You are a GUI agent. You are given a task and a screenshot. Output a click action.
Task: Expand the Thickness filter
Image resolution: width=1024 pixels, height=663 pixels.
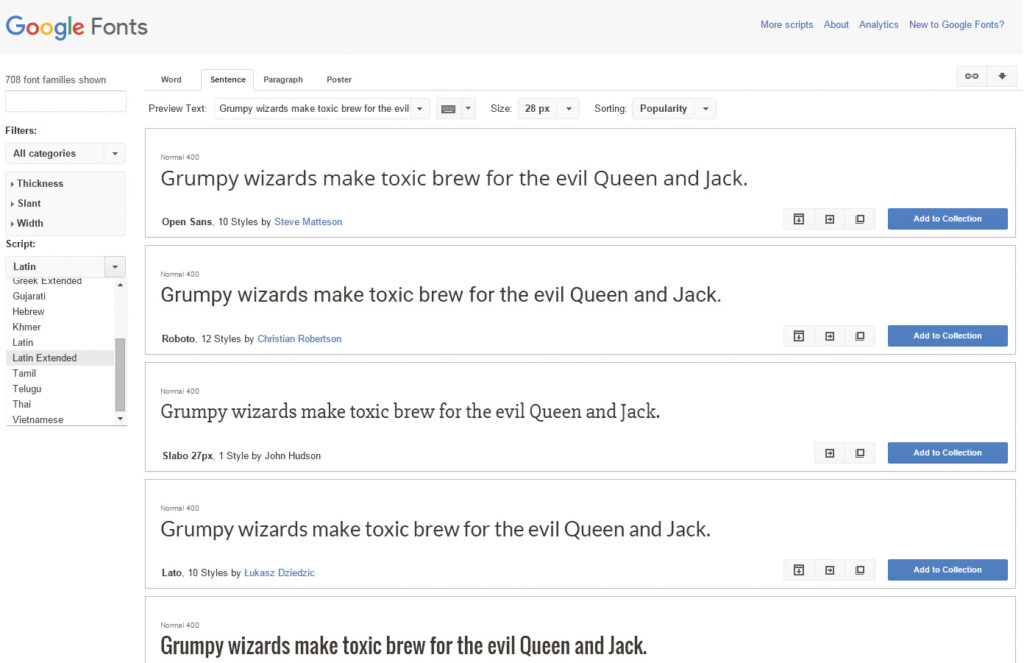click(40, 184)
